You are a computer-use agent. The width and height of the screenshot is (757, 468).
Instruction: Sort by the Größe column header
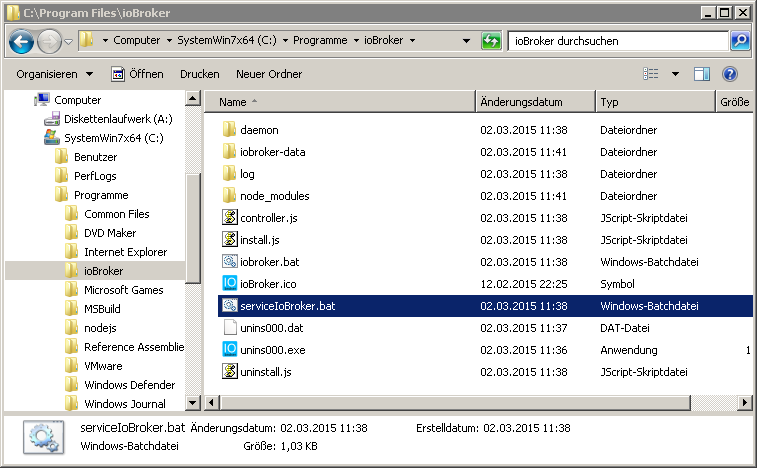click(734, 102)
